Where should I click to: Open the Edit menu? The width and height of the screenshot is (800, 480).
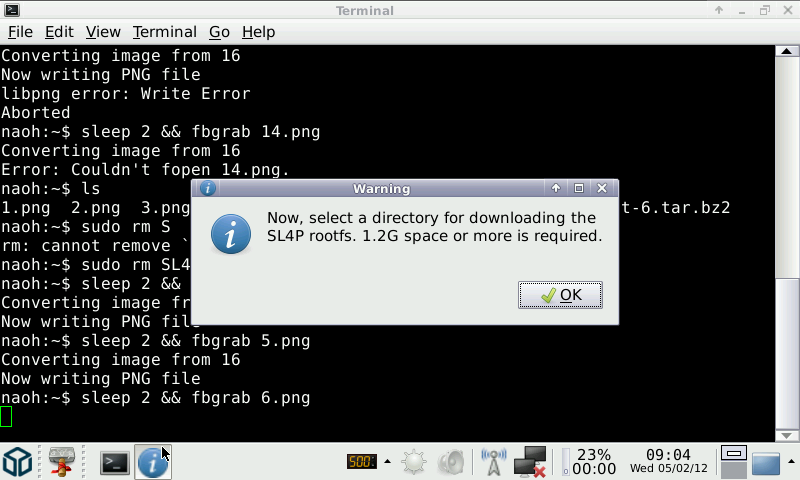coord(59,32)
